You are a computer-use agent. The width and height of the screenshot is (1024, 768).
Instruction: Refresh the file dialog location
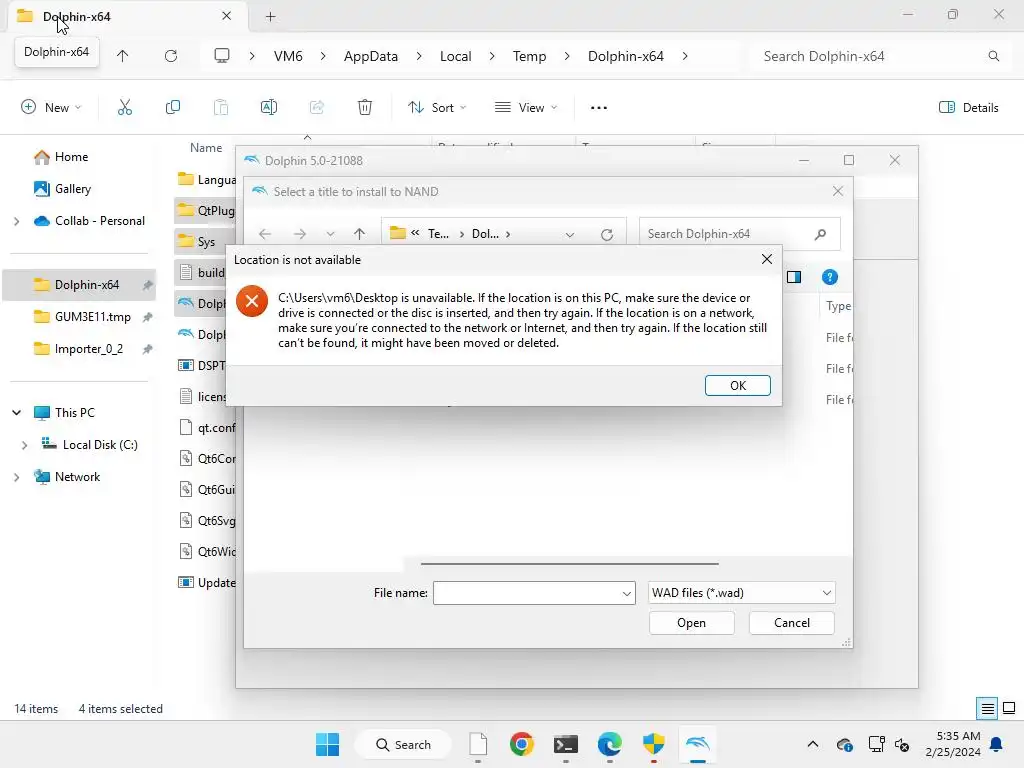click(x=607, y=234)
